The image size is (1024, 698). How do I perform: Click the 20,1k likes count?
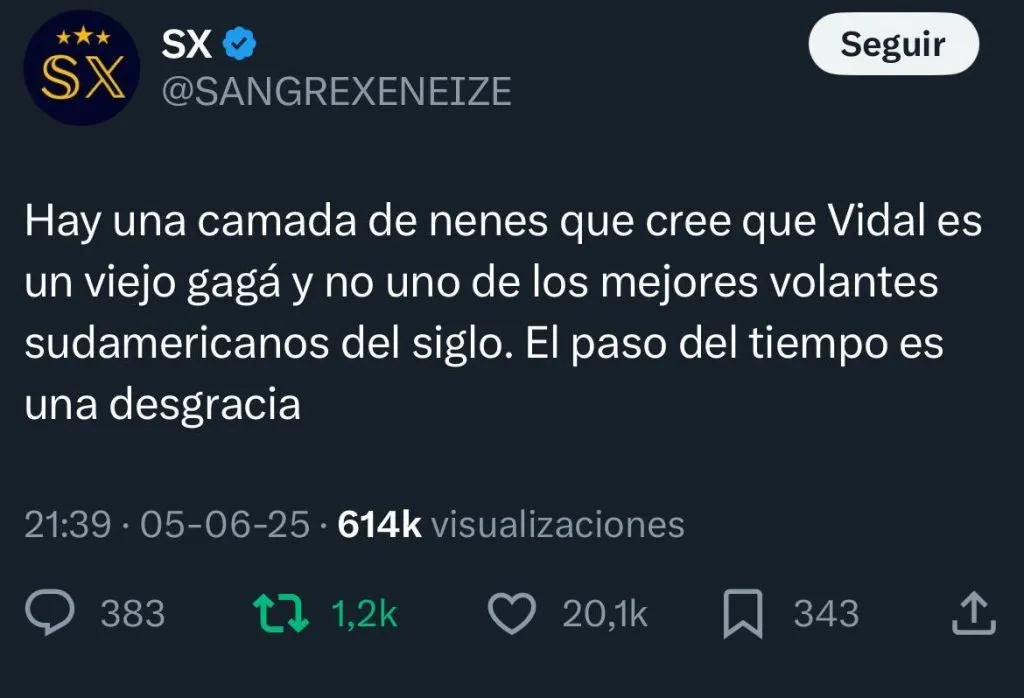(x=605, y=614)
